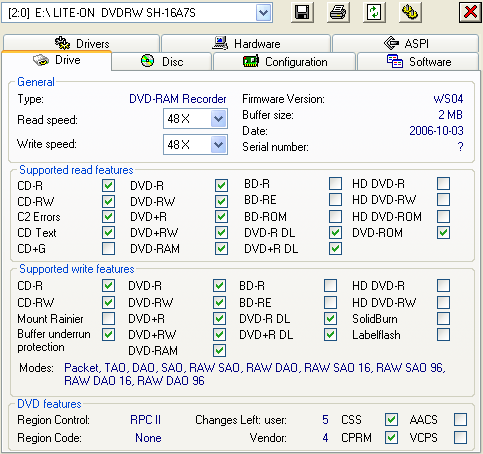
Task: Toggle CD Text checkbox
Action: click(x=108, y=233)
